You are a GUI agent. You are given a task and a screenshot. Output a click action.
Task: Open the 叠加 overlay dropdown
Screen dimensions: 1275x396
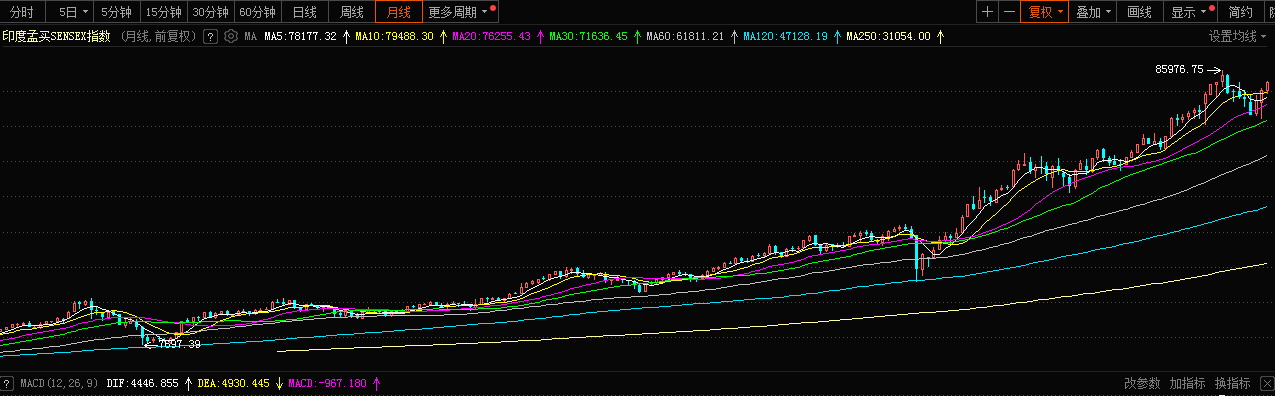[1094, 12]
